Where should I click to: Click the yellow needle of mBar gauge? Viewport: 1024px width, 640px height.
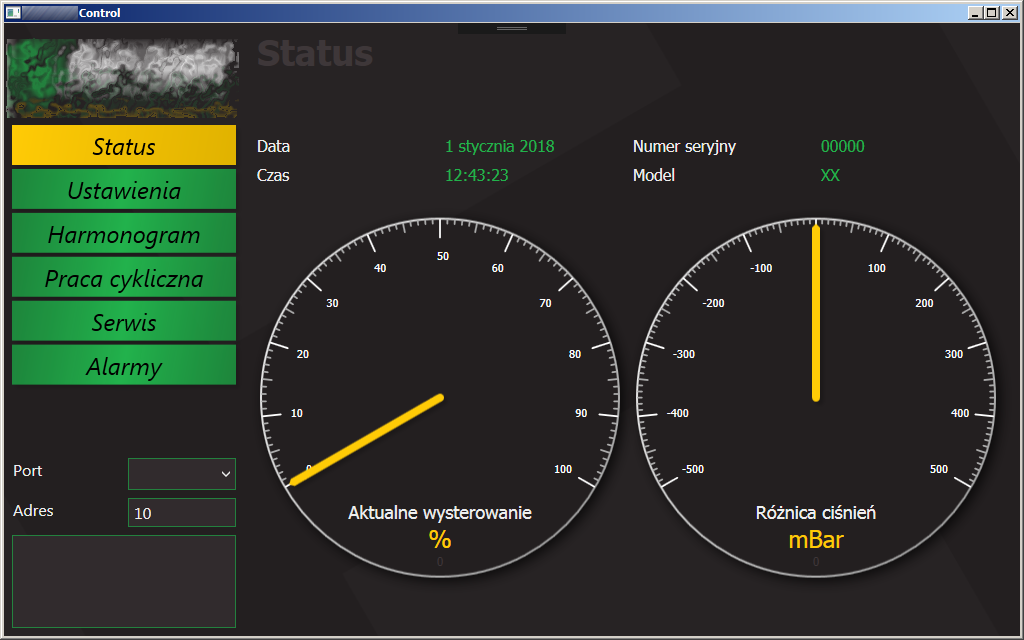pyautogui.click(x=816, y=312)
